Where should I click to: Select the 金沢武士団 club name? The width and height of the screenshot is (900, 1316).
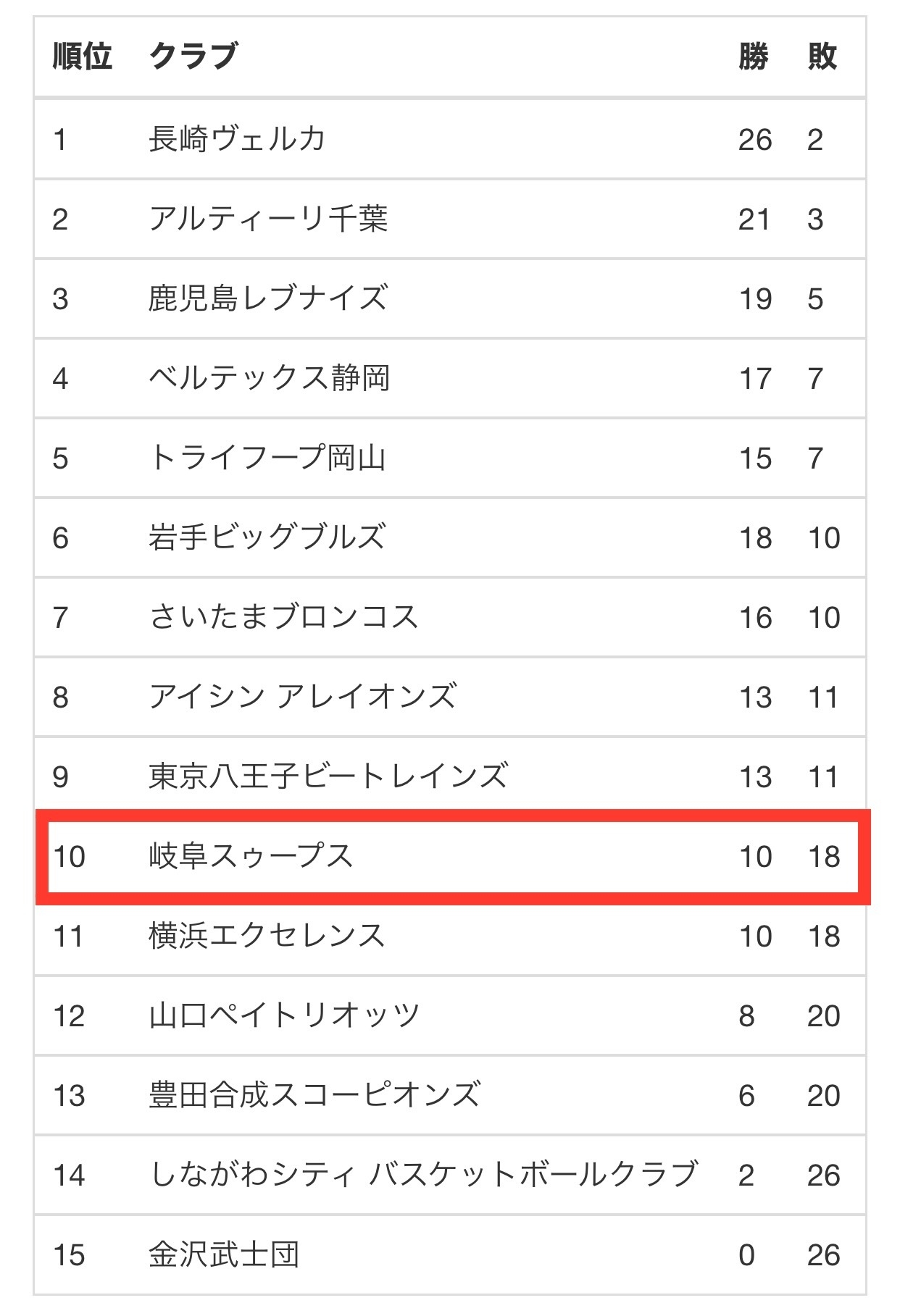point(224,1254)
